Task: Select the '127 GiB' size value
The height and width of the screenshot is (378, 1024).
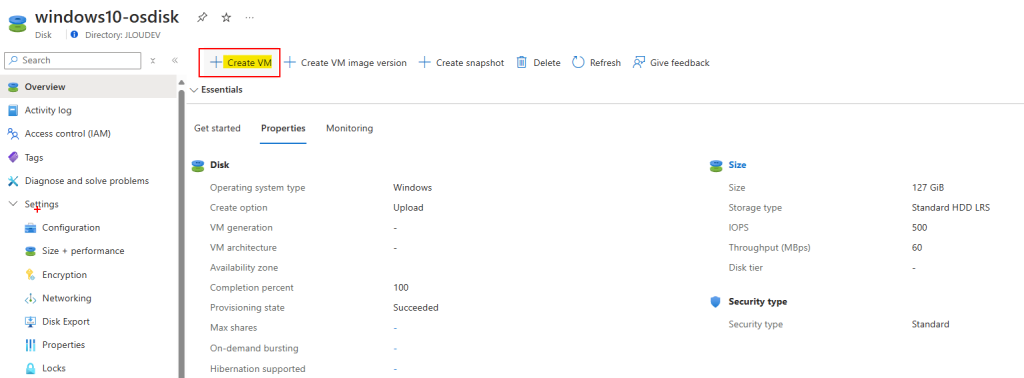Action: pyautogui.click(x=927, y=187)
